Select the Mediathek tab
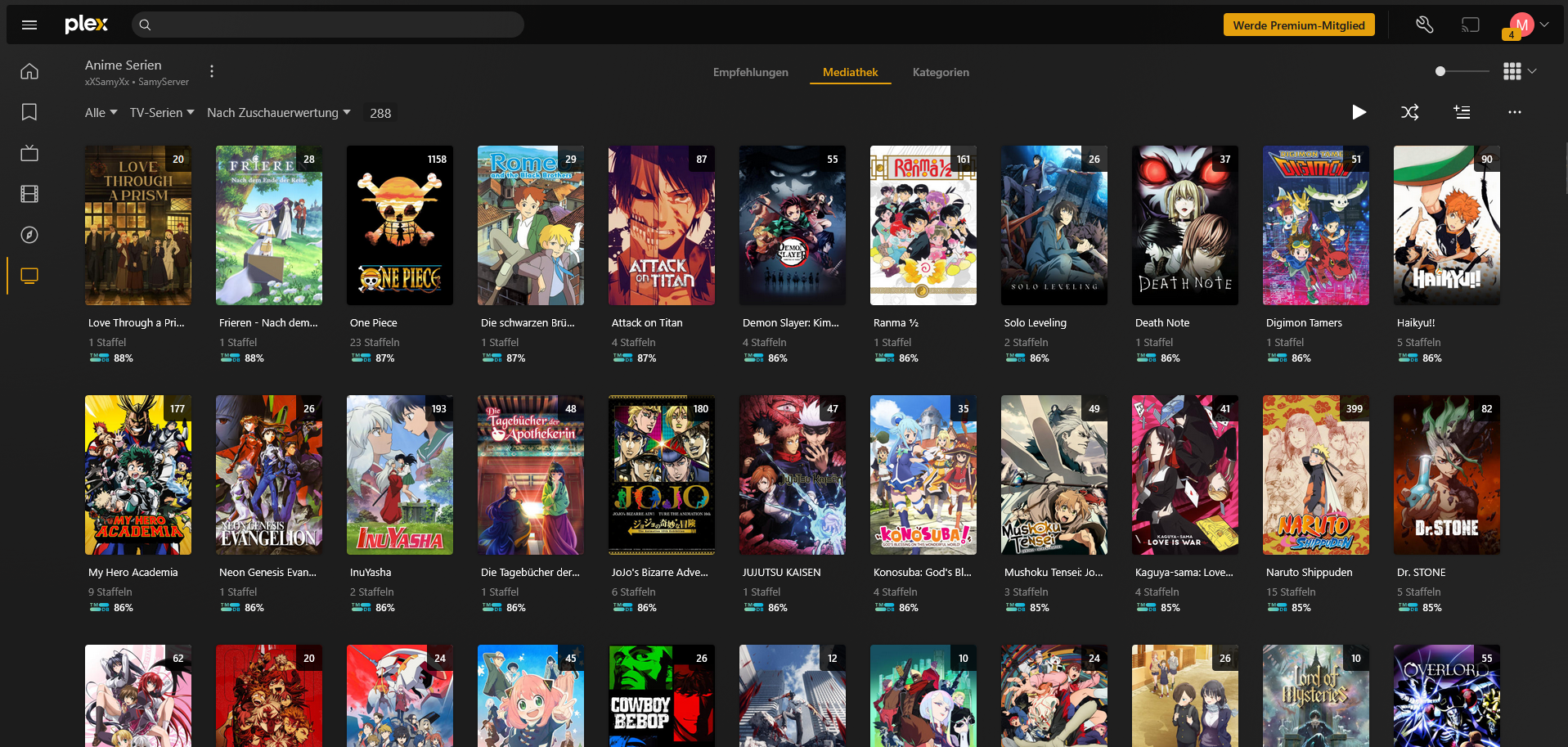The image size is (1568, 747). pyautogui.click(x=851, y=72)
